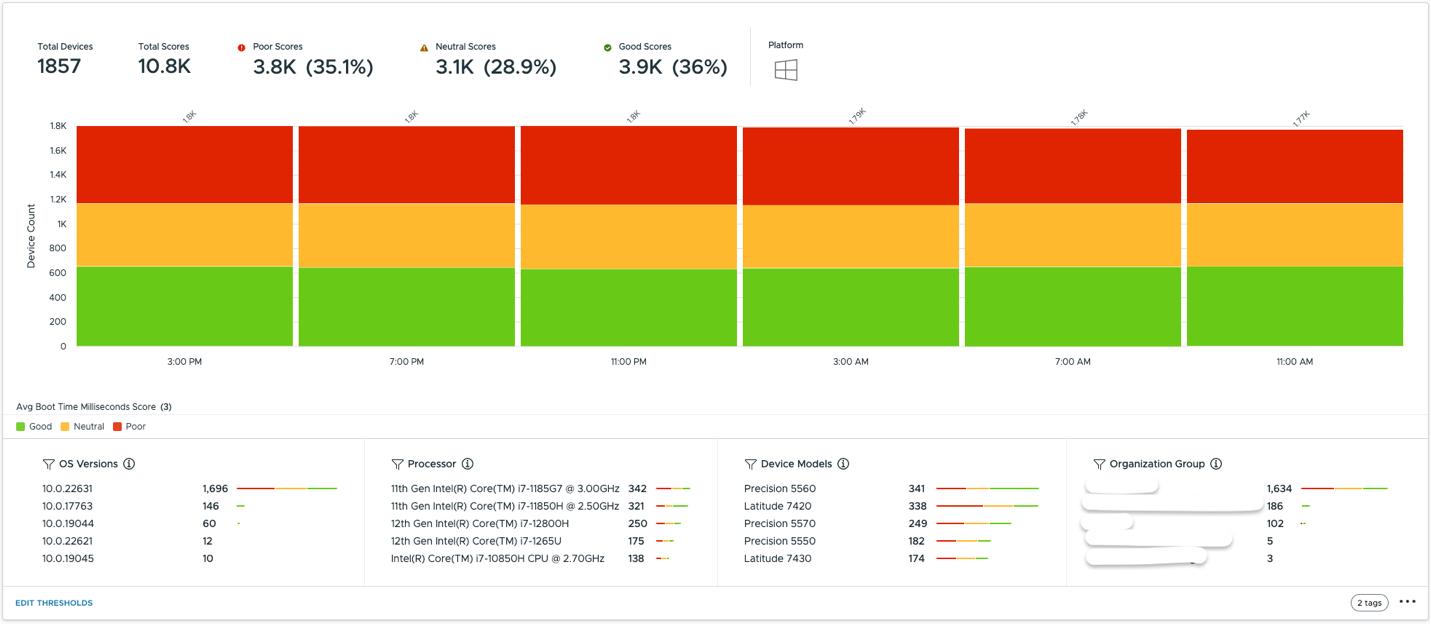
Task: Click the info icon beside Organization Group
Action: pos(1216,463)
